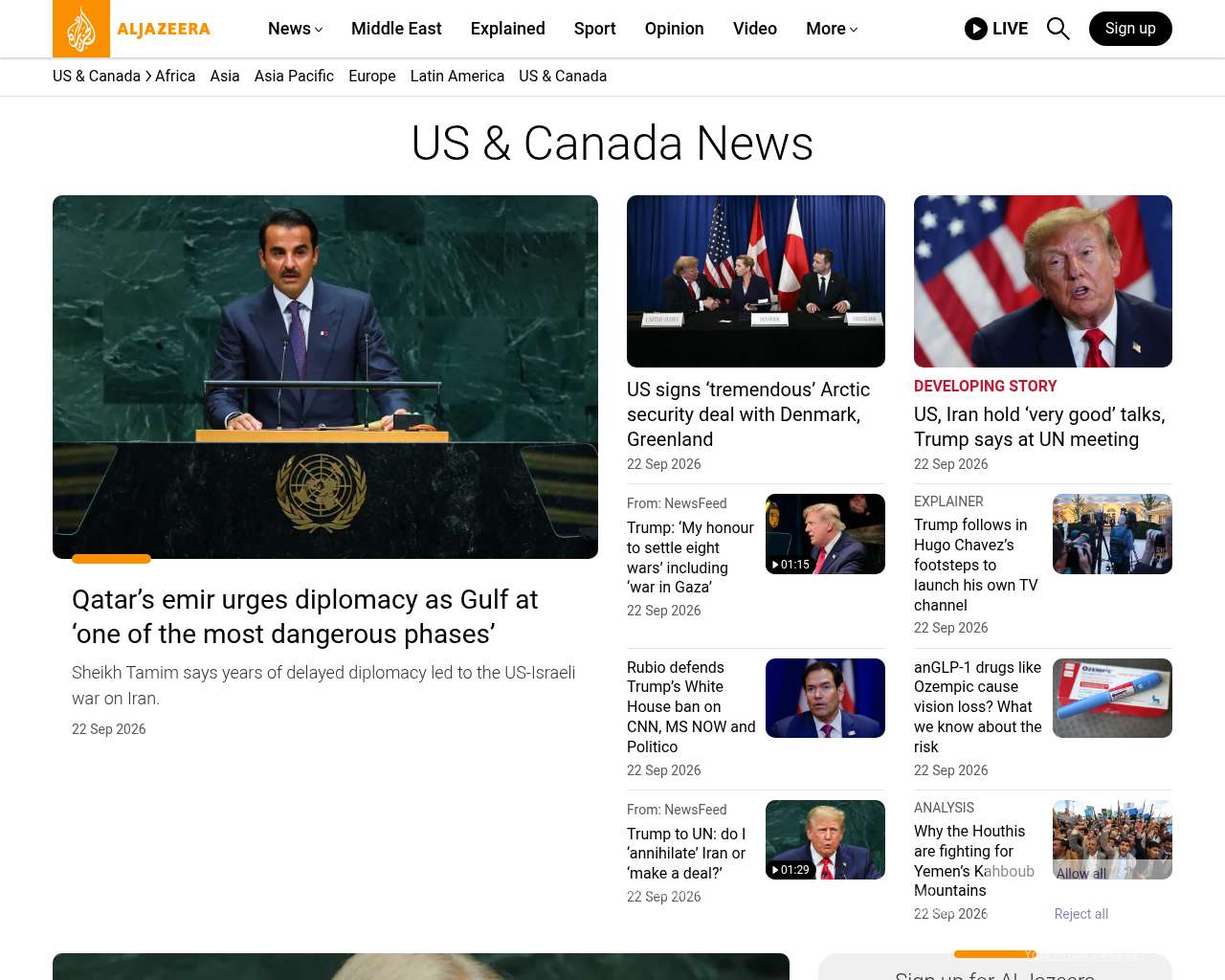Click the Al Jazeera logo
This screenshot has height=980, width=1225.
coord(131,29)
